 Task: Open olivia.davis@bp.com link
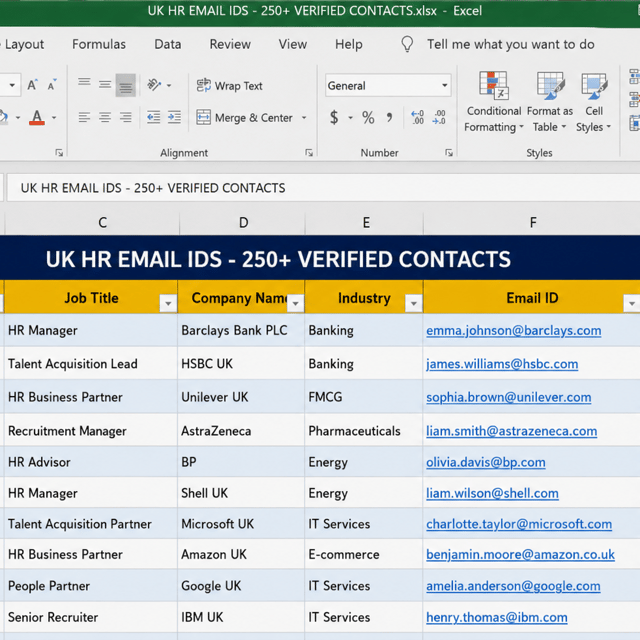click(486, 462)
